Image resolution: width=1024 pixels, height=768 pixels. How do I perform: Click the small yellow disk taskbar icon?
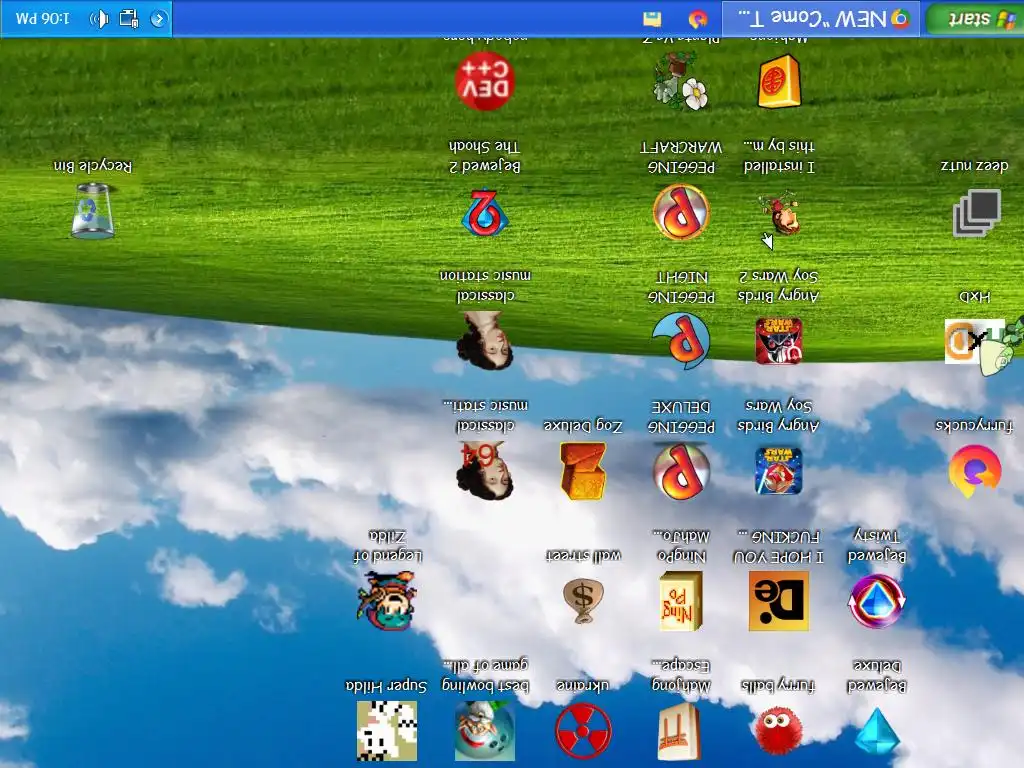652,19
